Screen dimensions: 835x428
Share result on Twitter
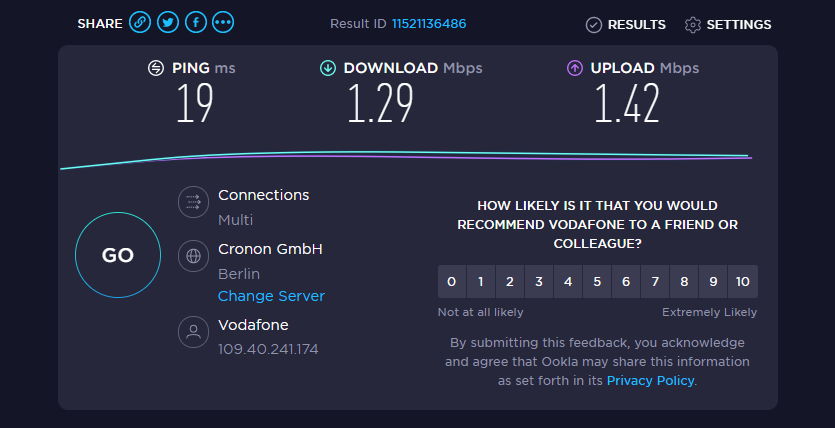168,22
